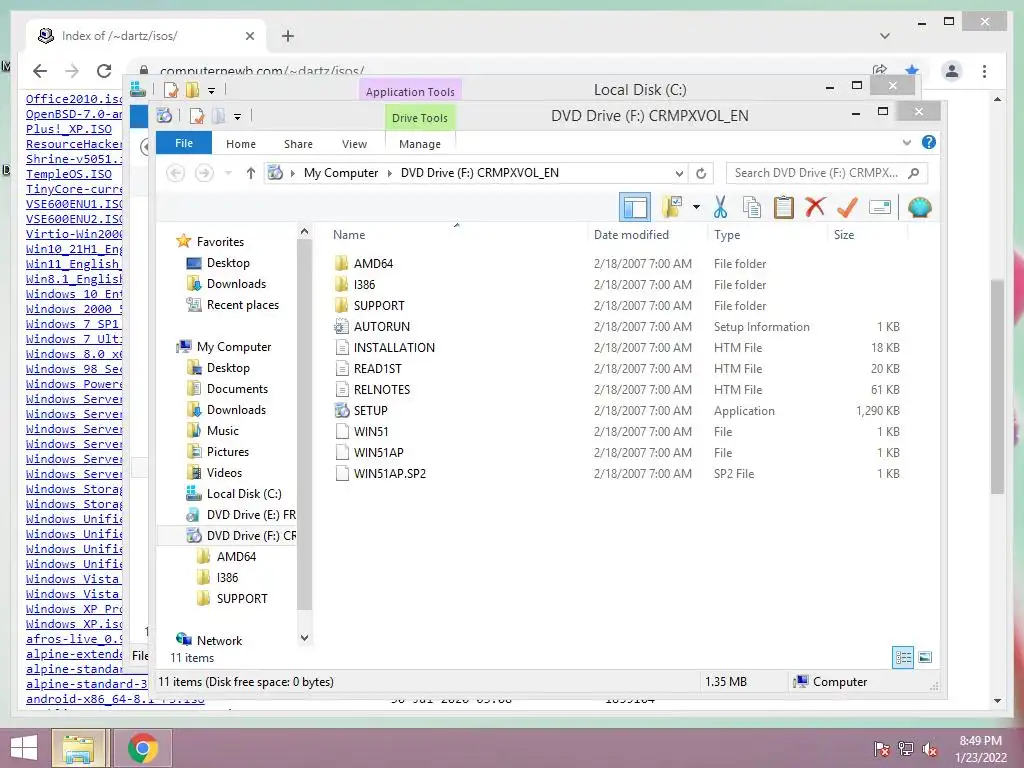Click the Office2010.iso link

tap(74, 99)
